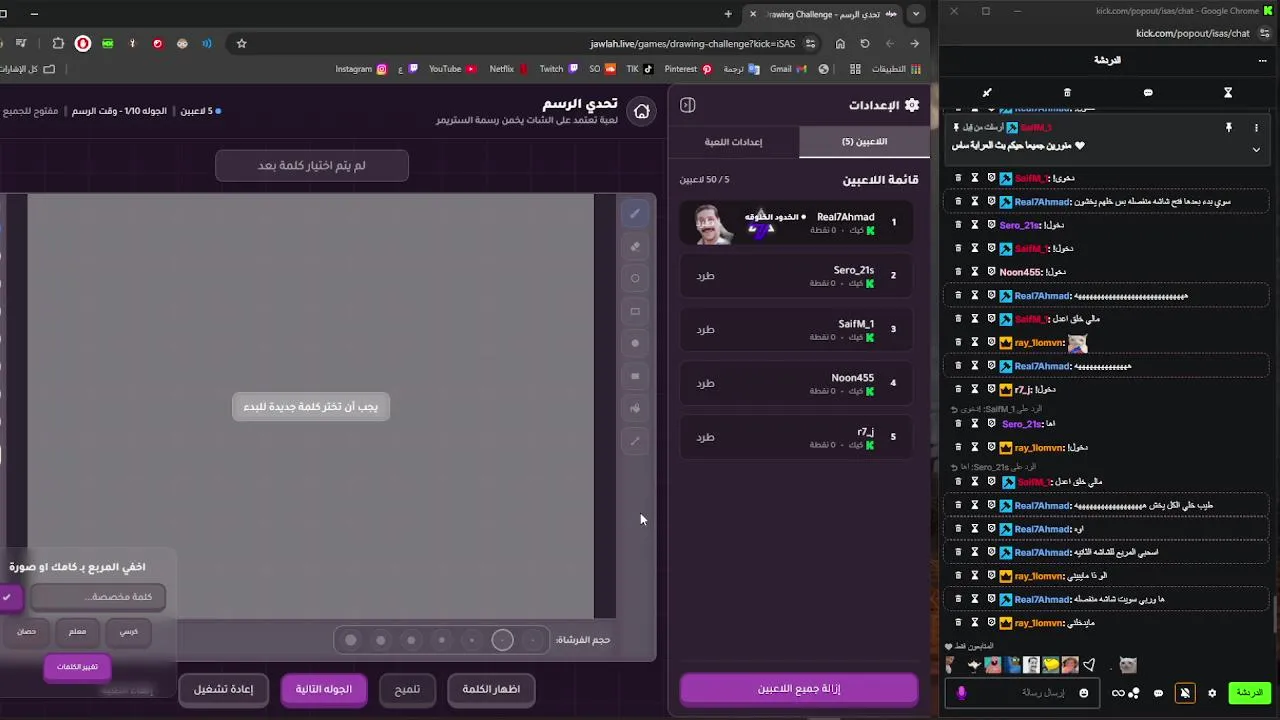1280x720 pixels.
Task: Kick r7_j with طرد button
Action: click(x=705, y=438)
